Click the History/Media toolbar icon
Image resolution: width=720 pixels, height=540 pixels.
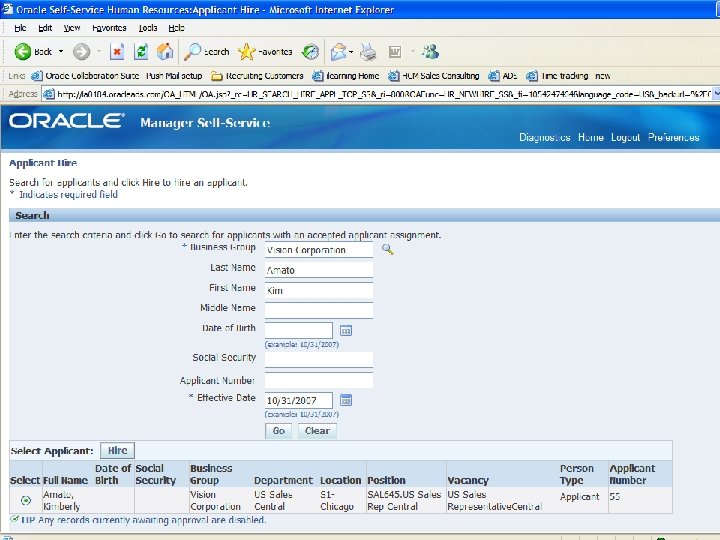pos(310,52)
